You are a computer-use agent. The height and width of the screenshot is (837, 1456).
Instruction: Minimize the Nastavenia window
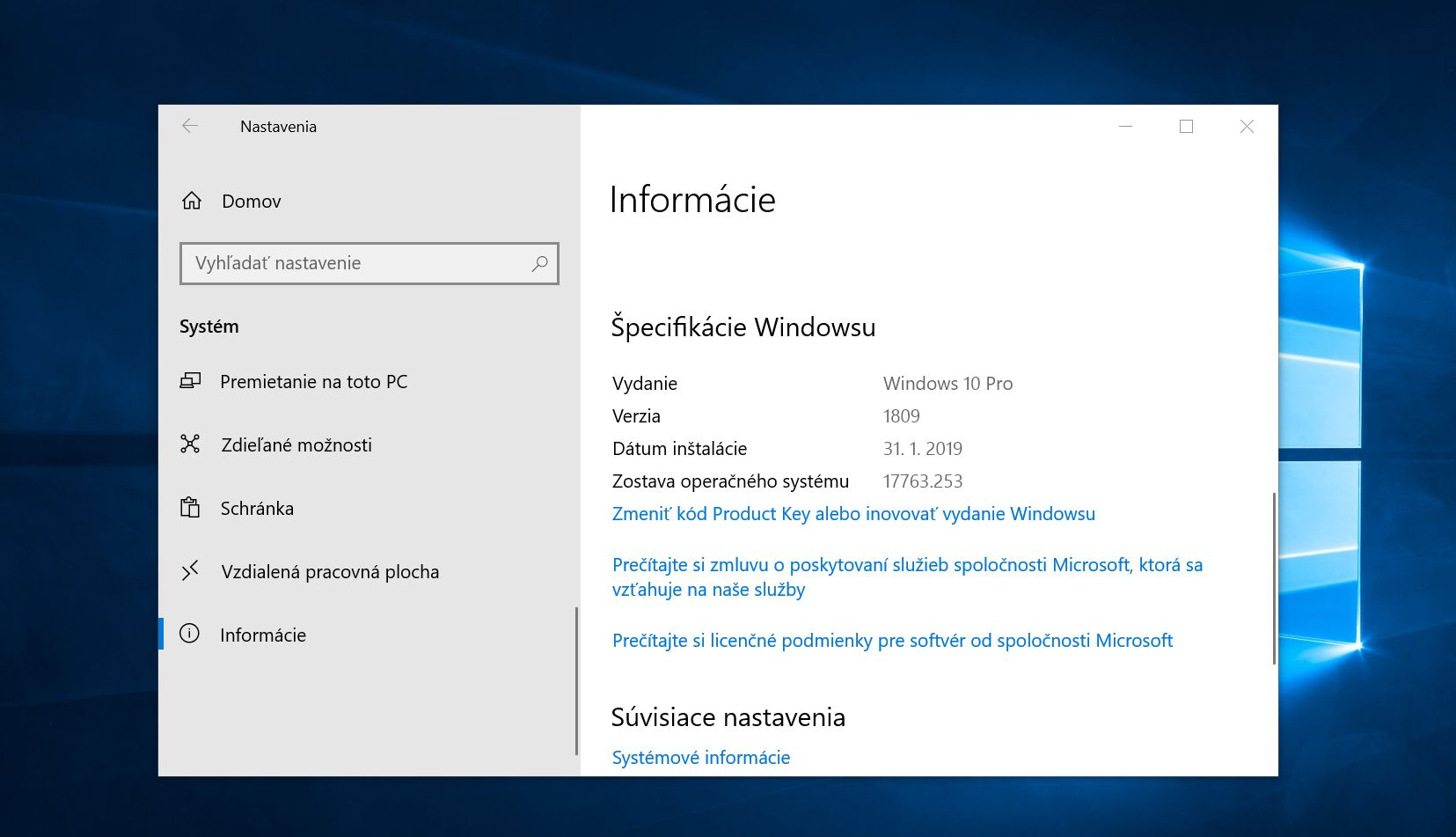pyautogui.click(x=1125, y=126)
